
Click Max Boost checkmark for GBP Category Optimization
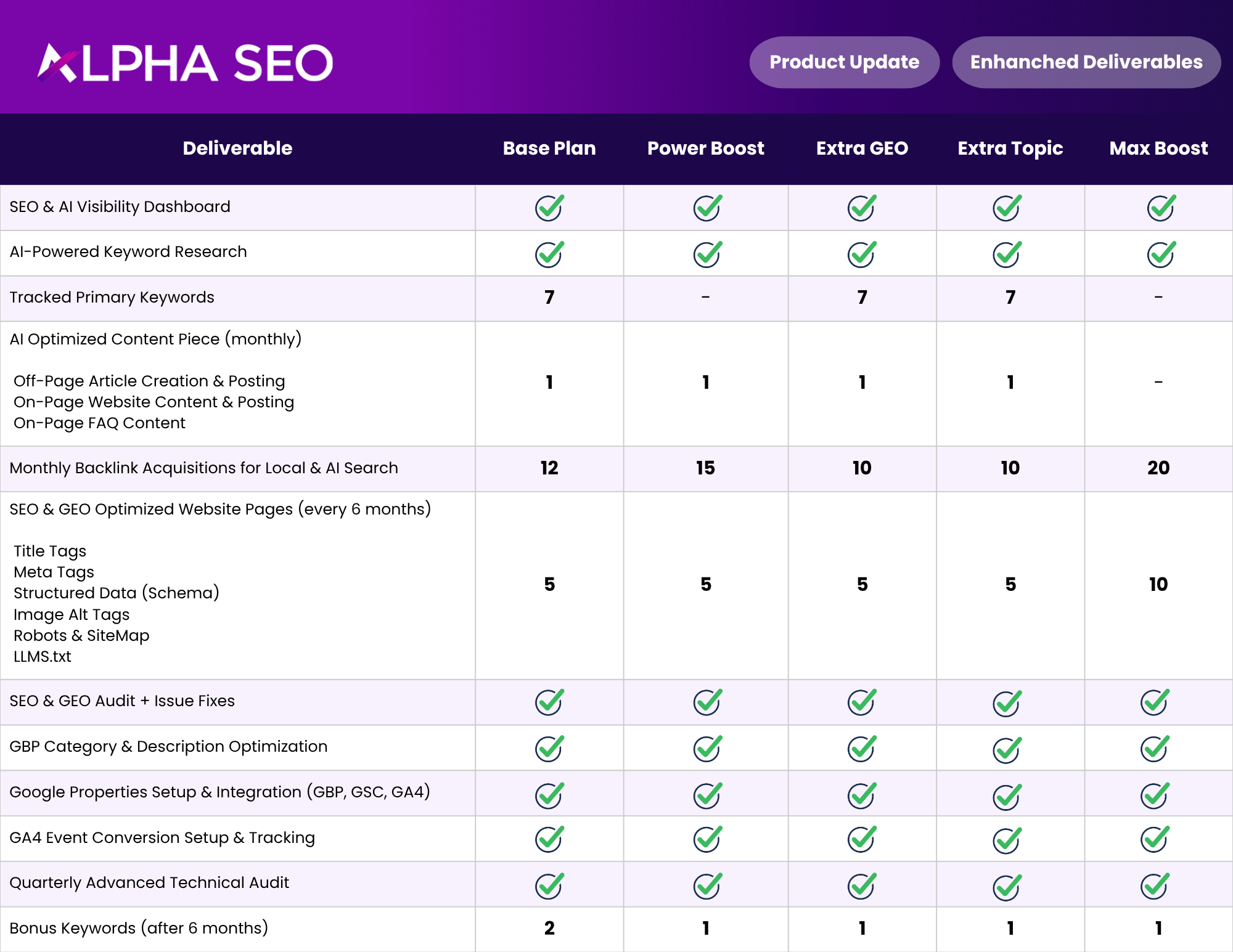click(1154, 748)
